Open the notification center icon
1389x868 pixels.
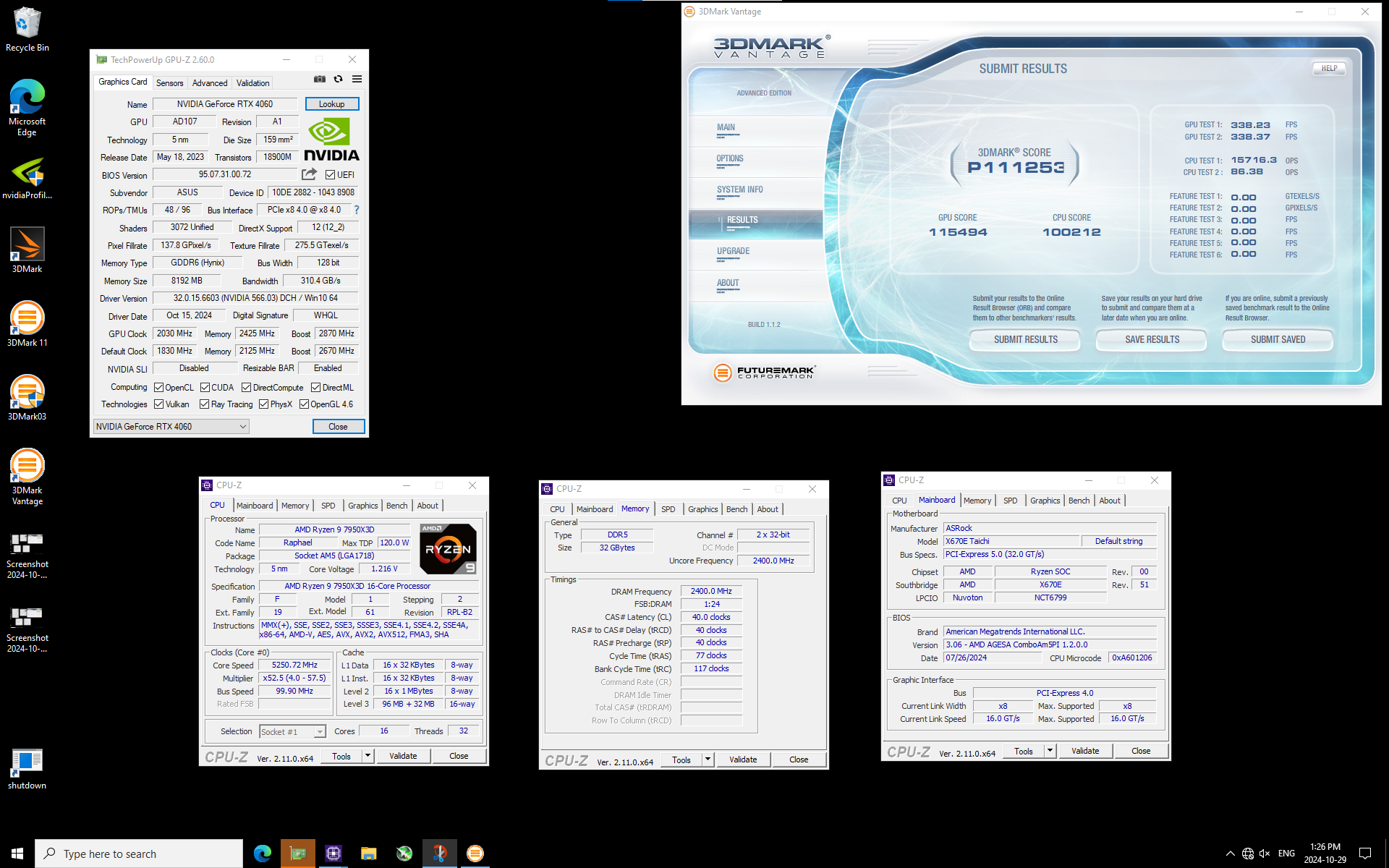(x=1365, y=854)
